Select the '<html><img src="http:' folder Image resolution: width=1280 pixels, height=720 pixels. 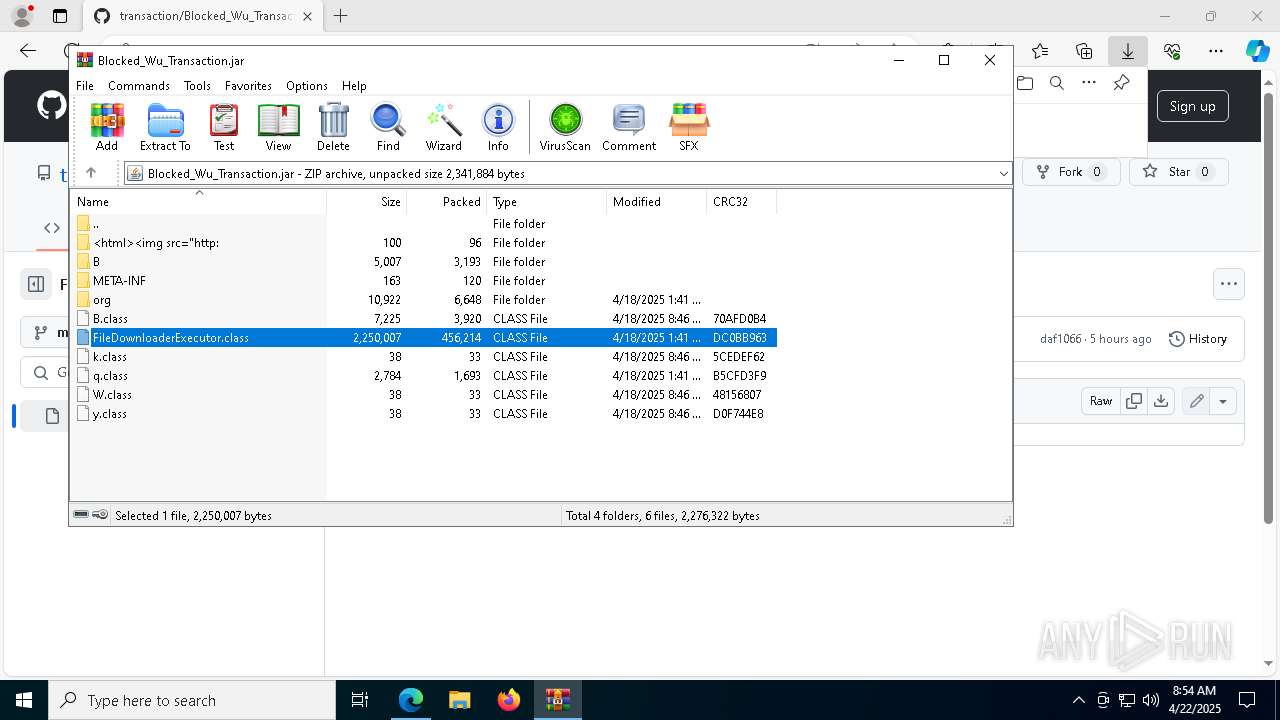(424, 243)
